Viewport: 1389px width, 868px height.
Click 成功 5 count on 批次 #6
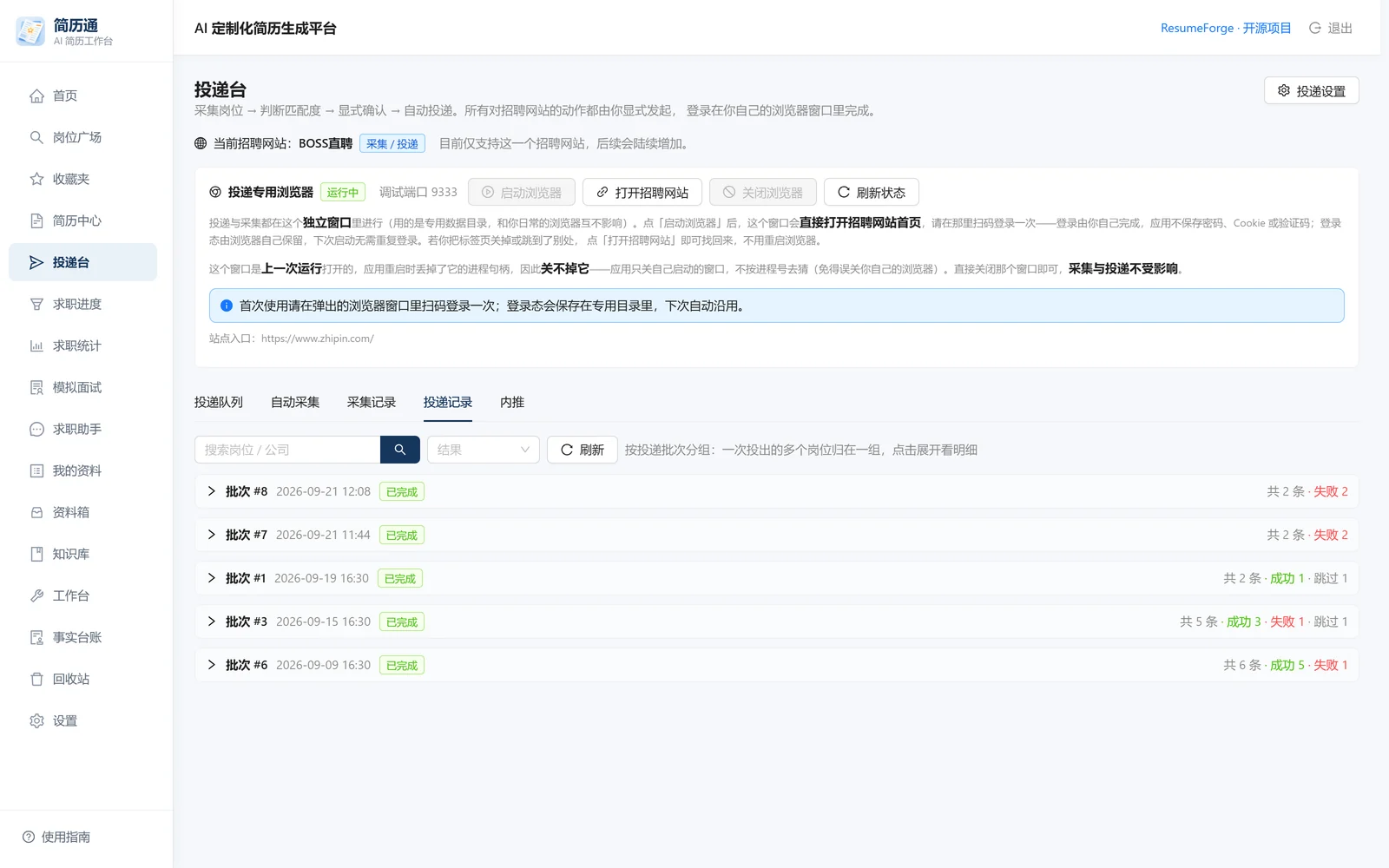click(1287, 665)
